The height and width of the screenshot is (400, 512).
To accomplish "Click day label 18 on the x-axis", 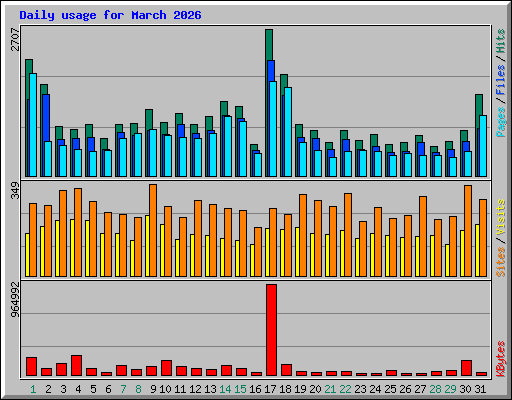I will (x=285, y=389).
